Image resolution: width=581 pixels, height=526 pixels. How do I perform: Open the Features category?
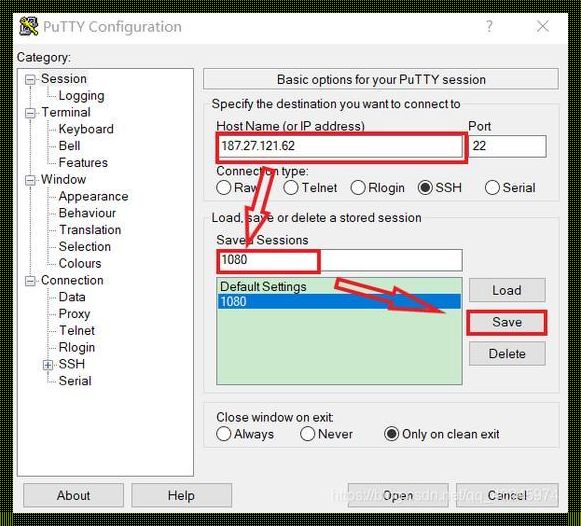tap(83, 163)
